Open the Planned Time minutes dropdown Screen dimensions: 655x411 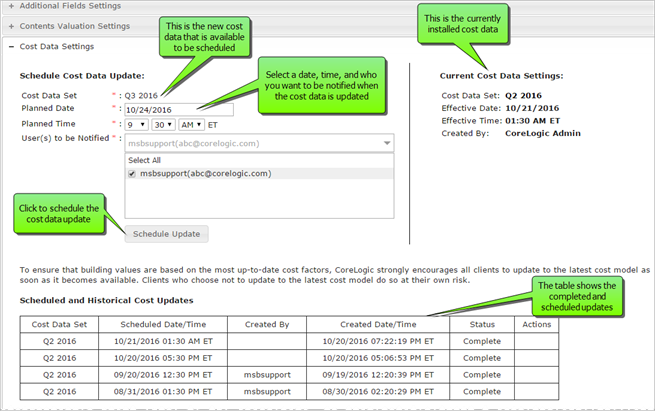click(x=164, y=126)
